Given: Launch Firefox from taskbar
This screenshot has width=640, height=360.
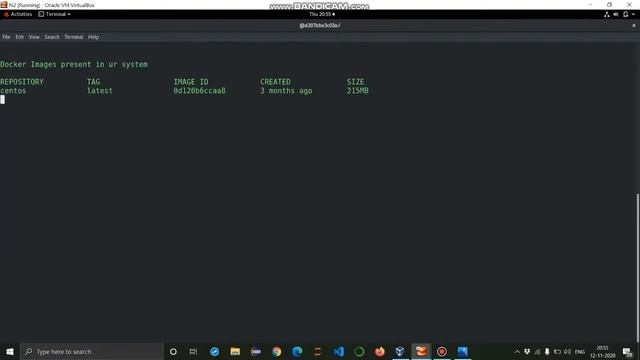Looking at the screenshot, I should point(380,351).
